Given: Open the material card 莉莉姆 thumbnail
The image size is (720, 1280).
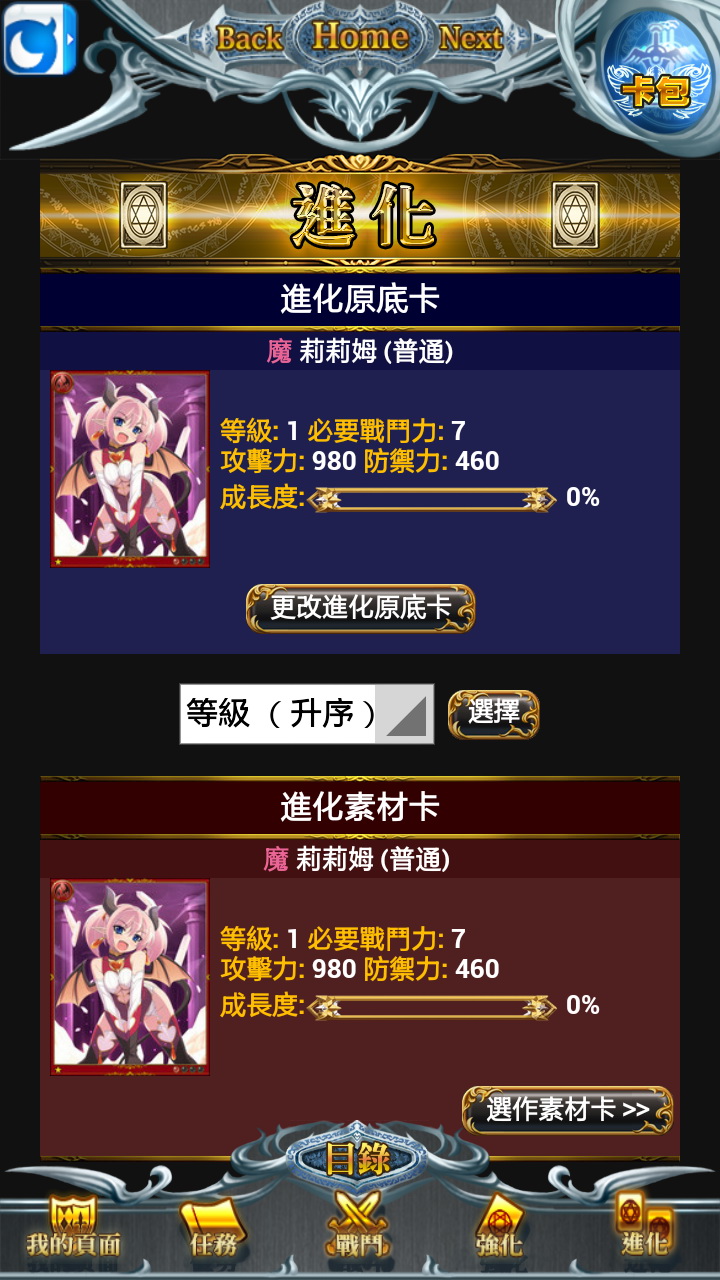Looking at the screenshot, I should tap(130, 977).
